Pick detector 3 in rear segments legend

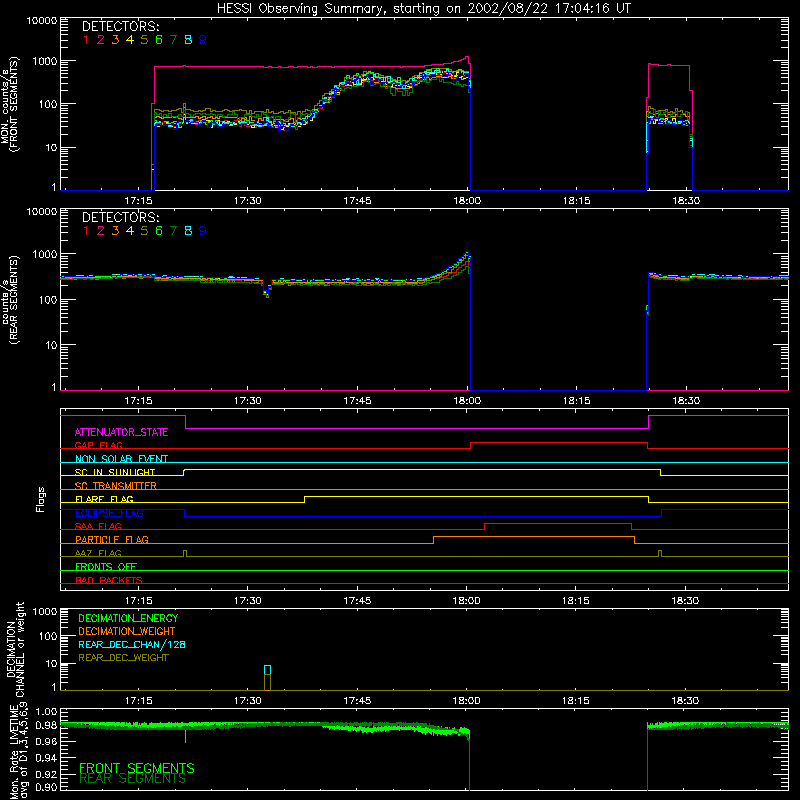pos(115,231)
